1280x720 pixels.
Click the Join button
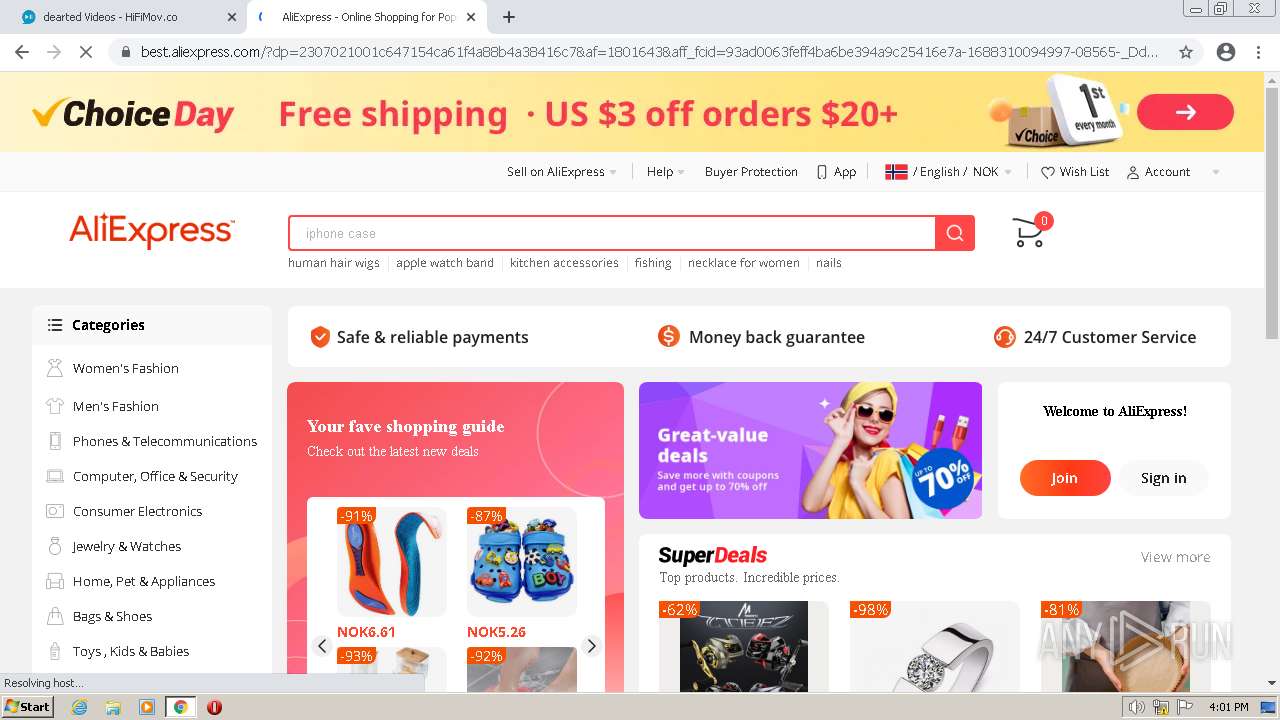1065,478
